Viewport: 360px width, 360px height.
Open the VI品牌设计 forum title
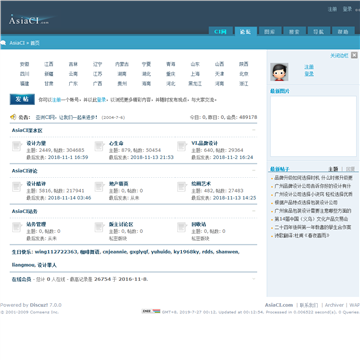tap(204, 143)
